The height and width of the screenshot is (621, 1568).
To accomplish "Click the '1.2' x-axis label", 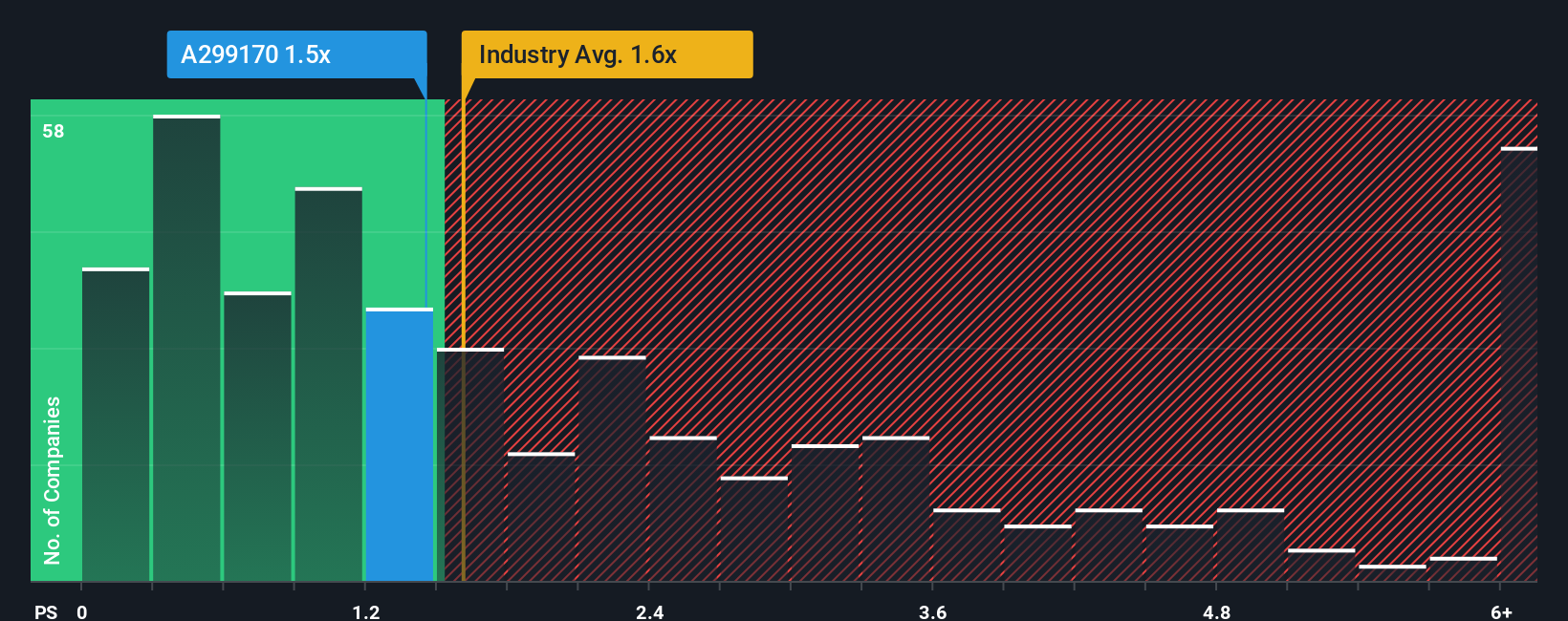I will point(366,611).
